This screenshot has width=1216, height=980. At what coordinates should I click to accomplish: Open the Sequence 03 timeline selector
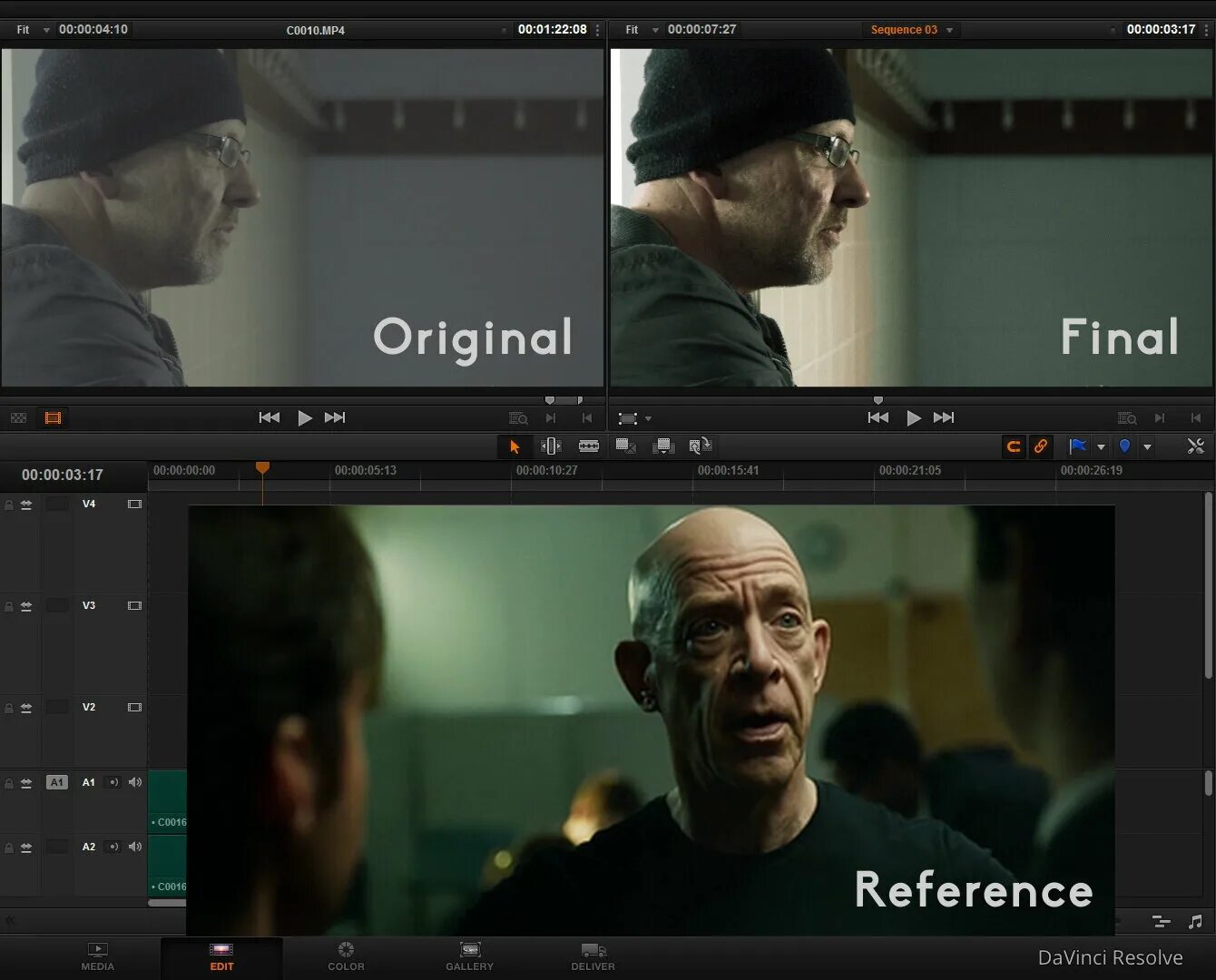(x=910, y=29)
